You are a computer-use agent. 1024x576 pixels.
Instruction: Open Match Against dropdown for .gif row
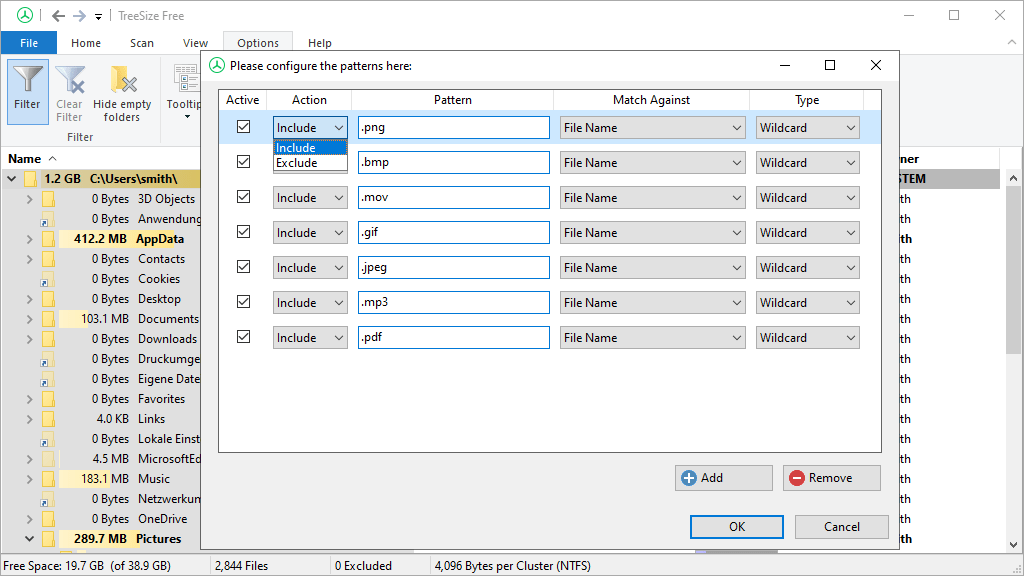[652, 233]
